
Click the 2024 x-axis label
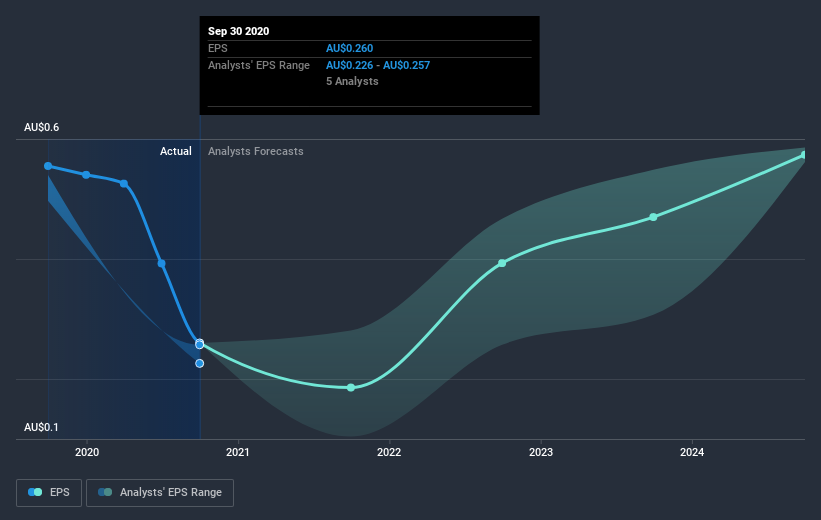click(691, 452)
